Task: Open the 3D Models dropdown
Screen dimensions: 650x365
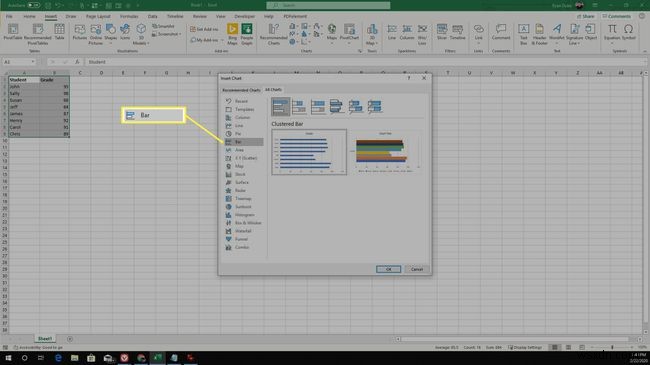Action: click(x=141, y=34)
